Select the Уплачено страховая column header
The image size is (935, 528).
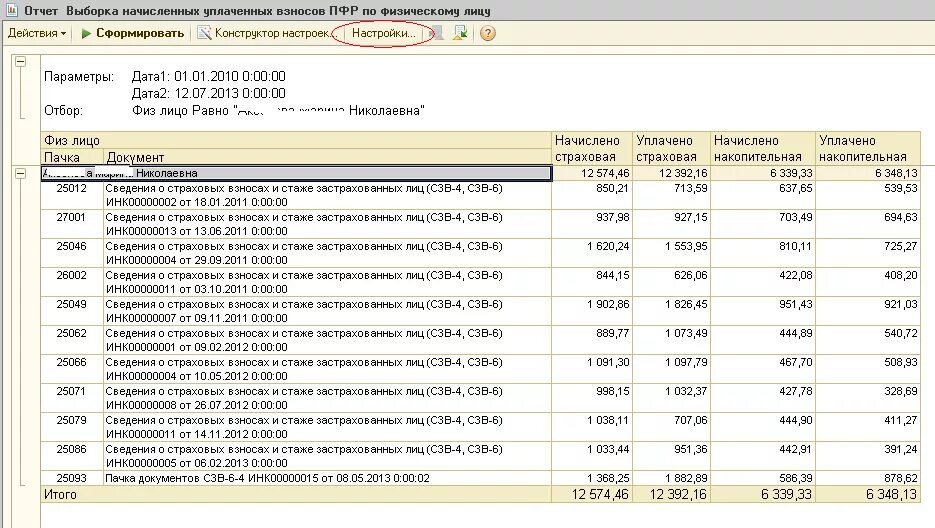point(671,149)
